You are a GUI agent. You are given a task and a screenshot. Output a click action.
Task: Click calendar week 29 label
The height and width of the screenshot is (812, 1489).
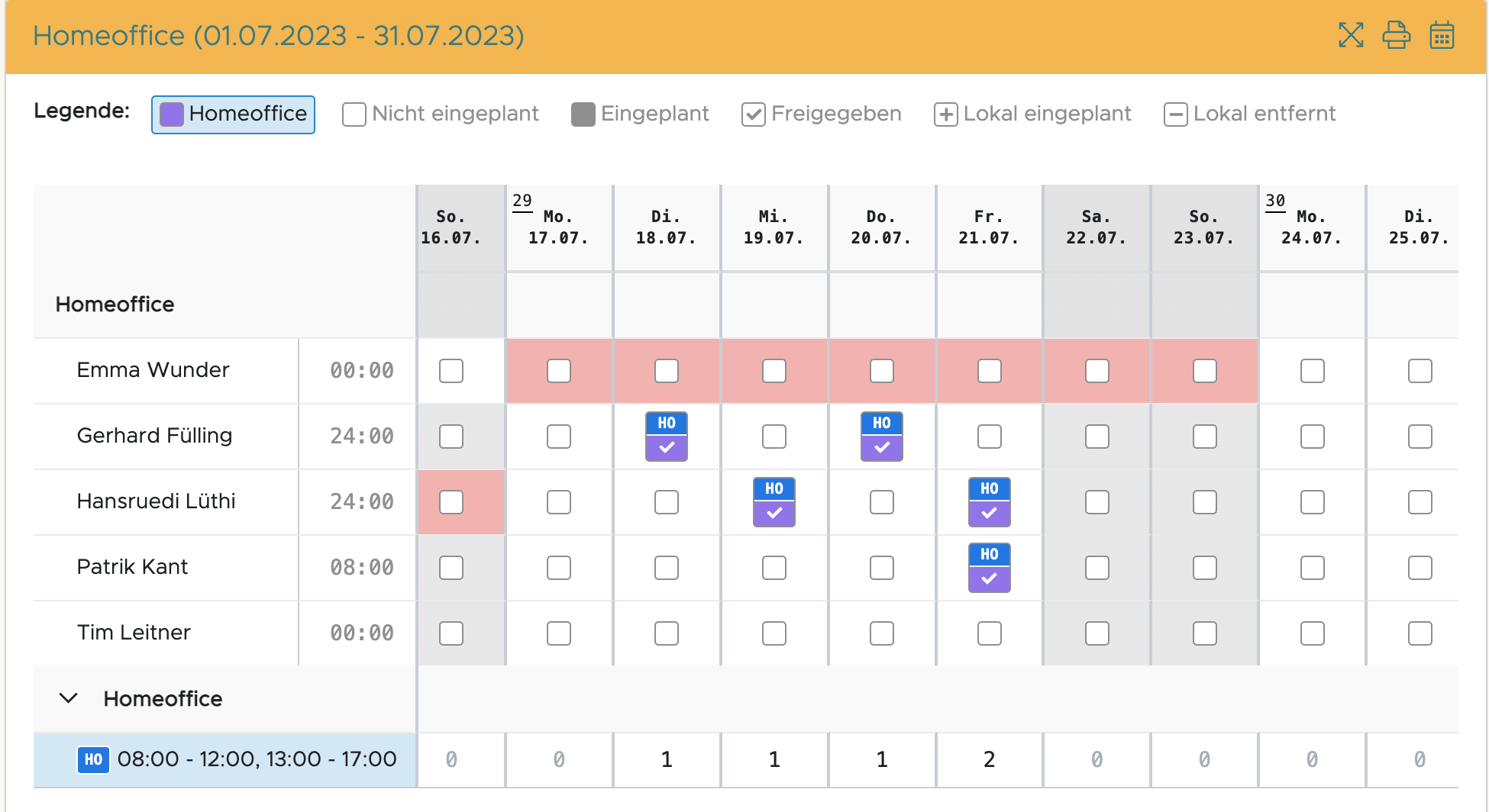[x=522, y=201]
